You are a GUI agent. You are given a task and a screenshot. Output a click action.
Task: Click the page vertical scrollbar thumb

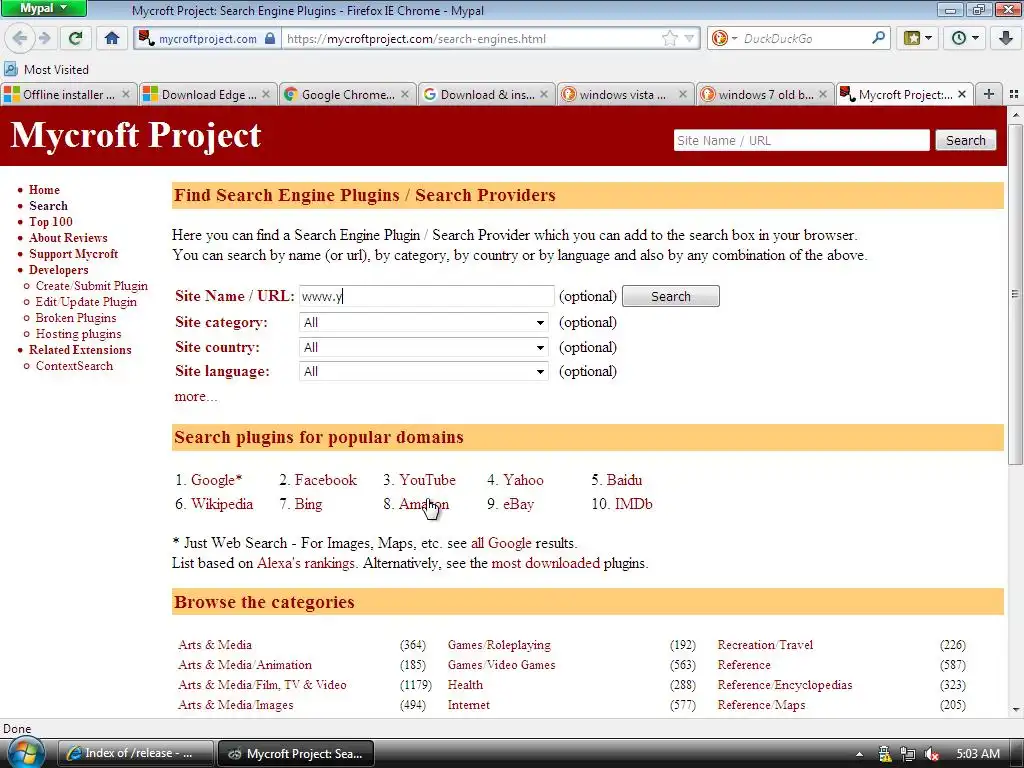pos(1015,294)
